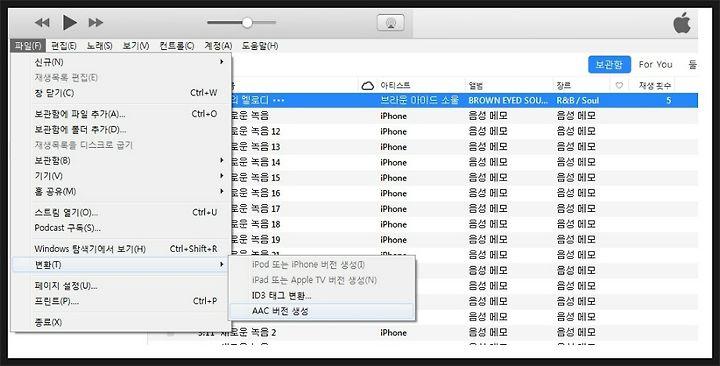Open the 편집(E) menu
Viewport: 720px width, 366px height.
tap(64, 45)
